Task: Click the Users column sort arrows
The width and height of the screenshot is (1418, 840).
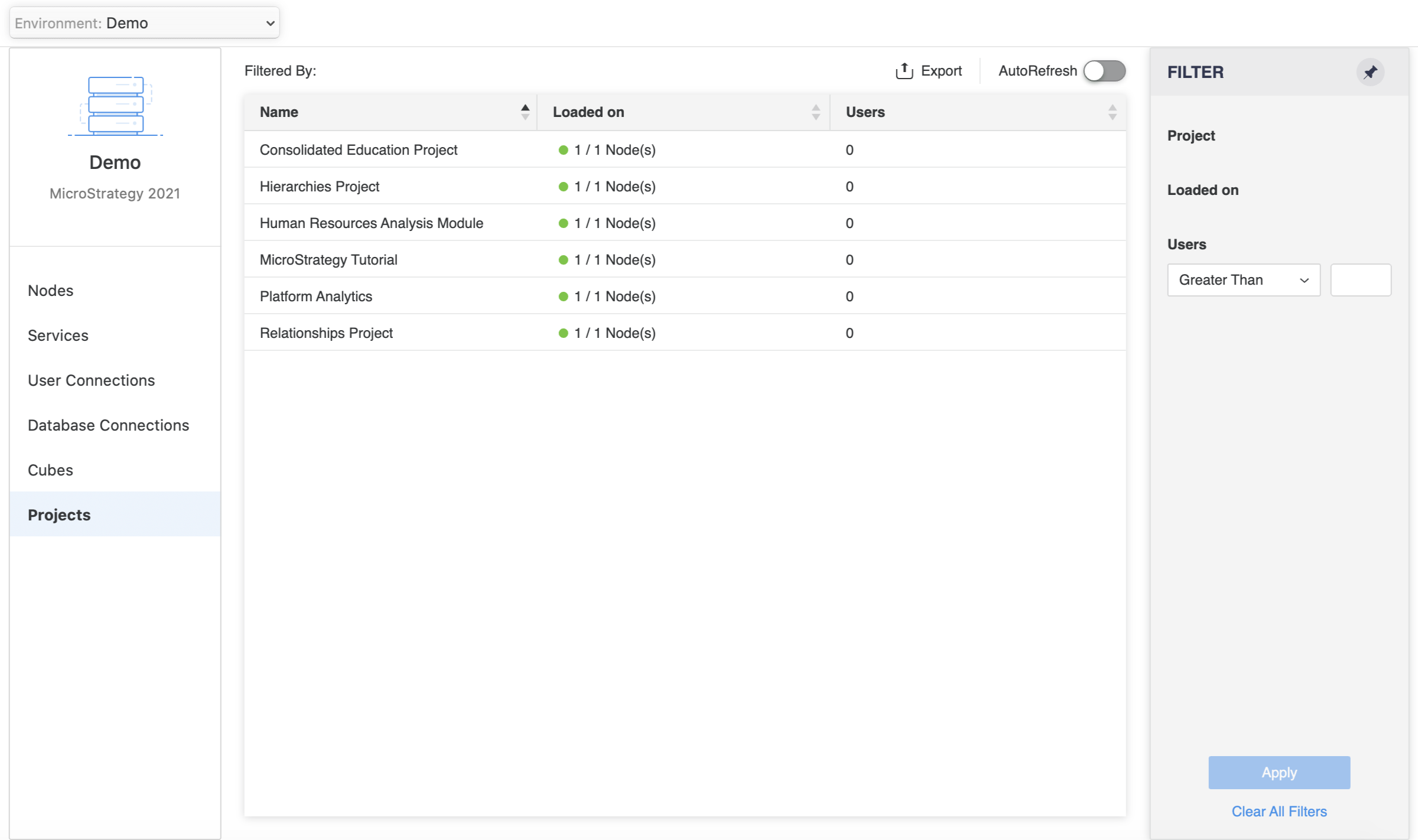Action: tap(1112, 112)
